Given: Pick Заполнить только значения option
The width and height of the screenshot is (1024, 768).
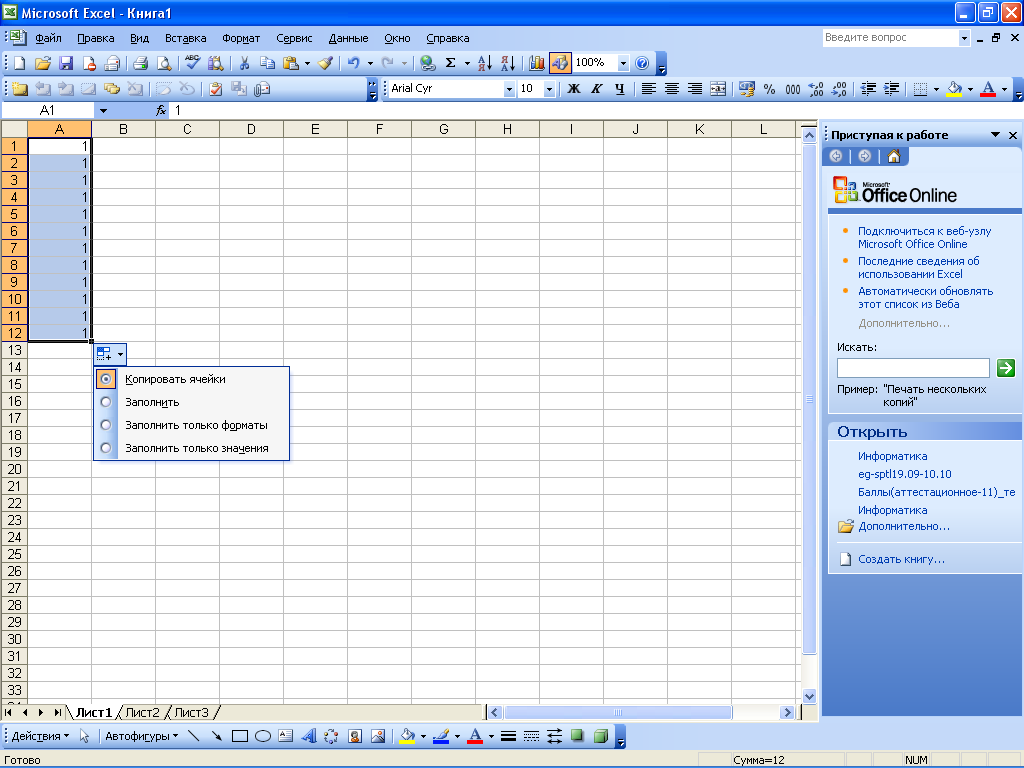Looking at the screenshot, I should 106,448.
